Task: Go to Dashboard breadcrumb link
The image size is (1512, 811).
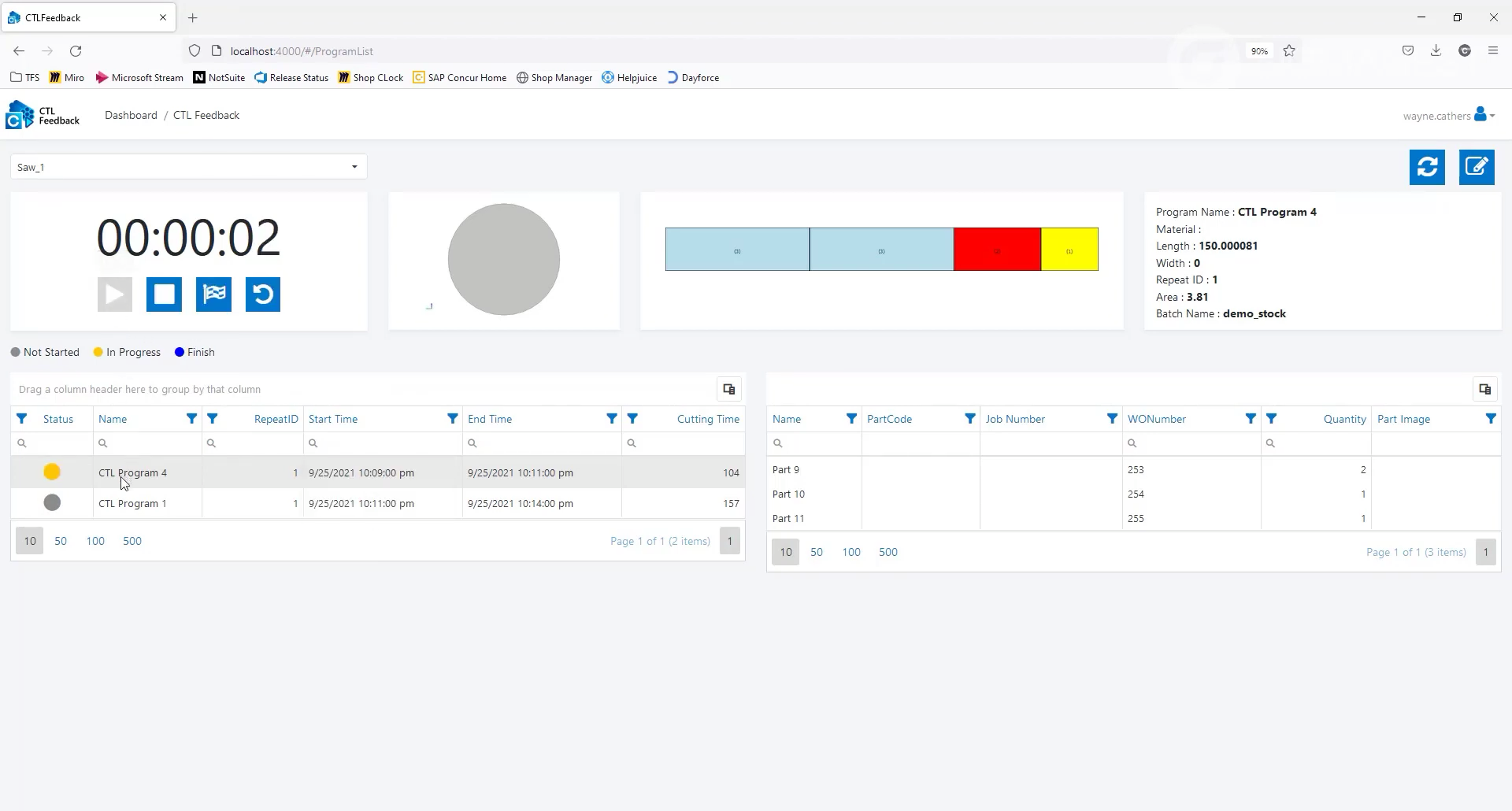Action: (131, 115)
